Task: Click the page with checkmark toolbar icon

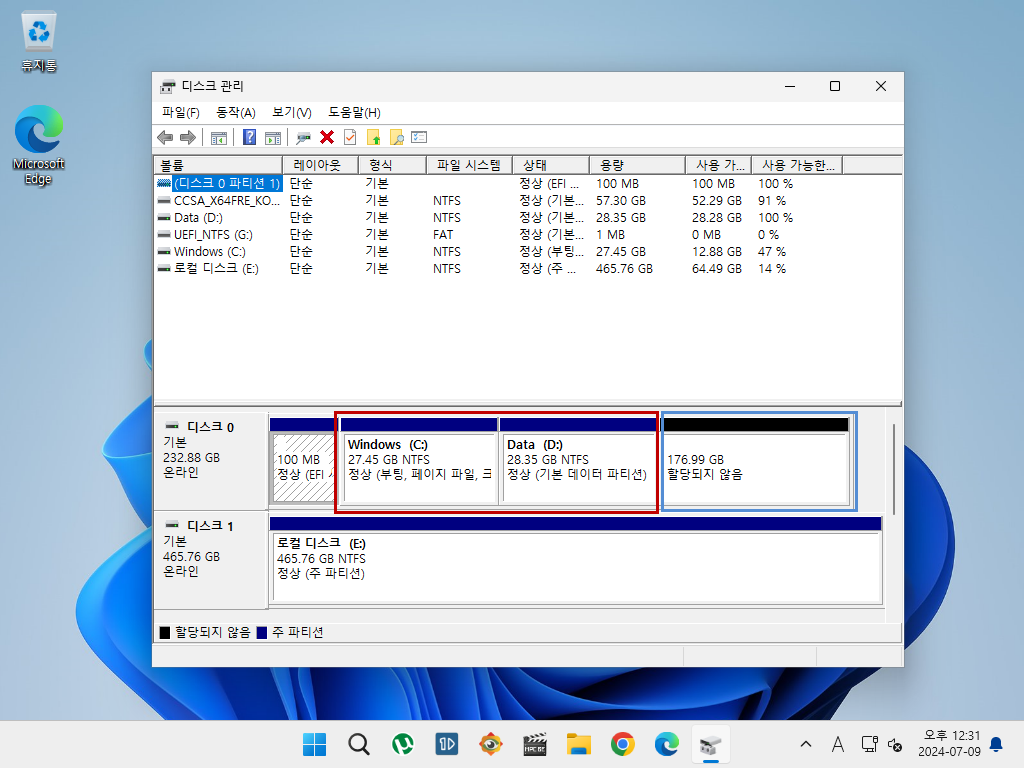Action: 350,137
